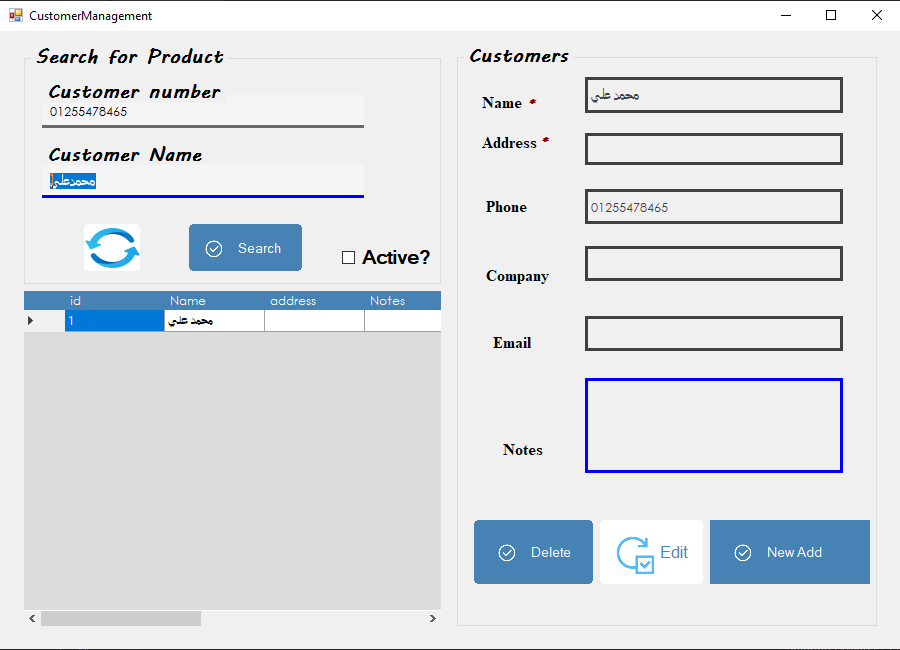Click the left arrow of the horizontal scrollbar
The image size is (900, 650).
point(31,618)
